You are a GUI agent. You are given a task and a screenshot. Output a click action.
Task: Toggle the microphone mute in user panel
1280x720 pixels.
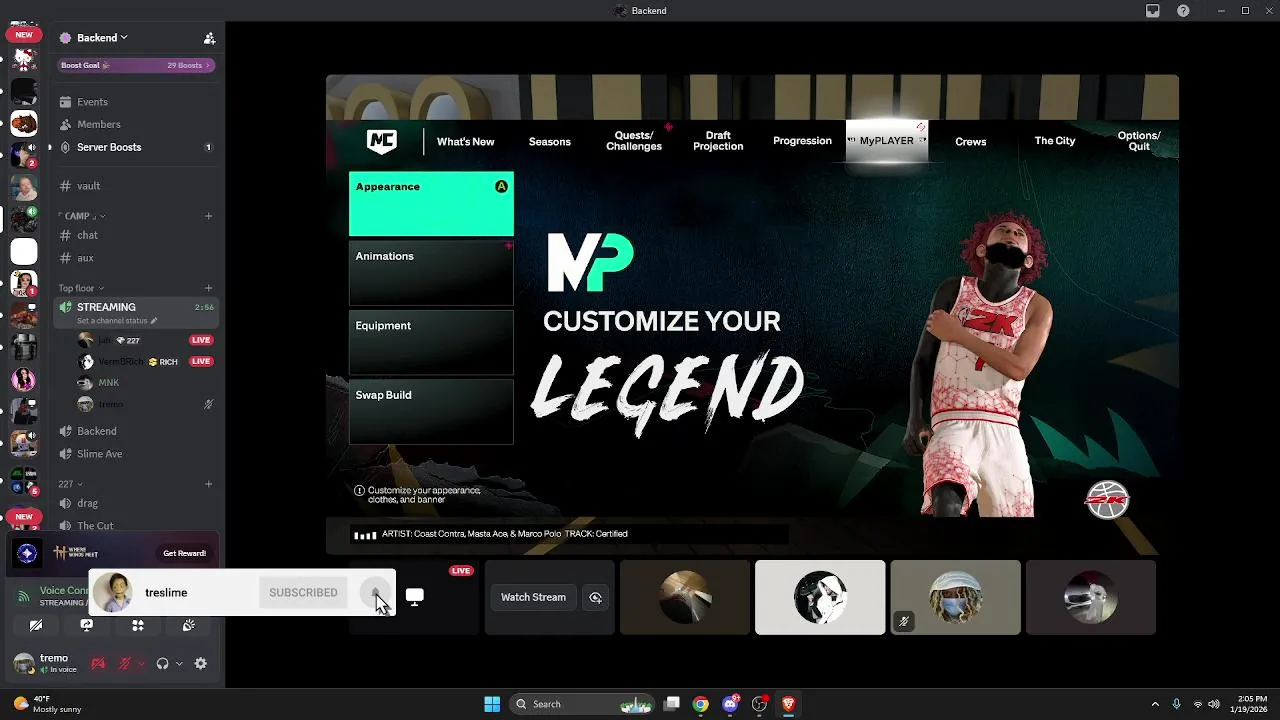click(x=125, y=663)
